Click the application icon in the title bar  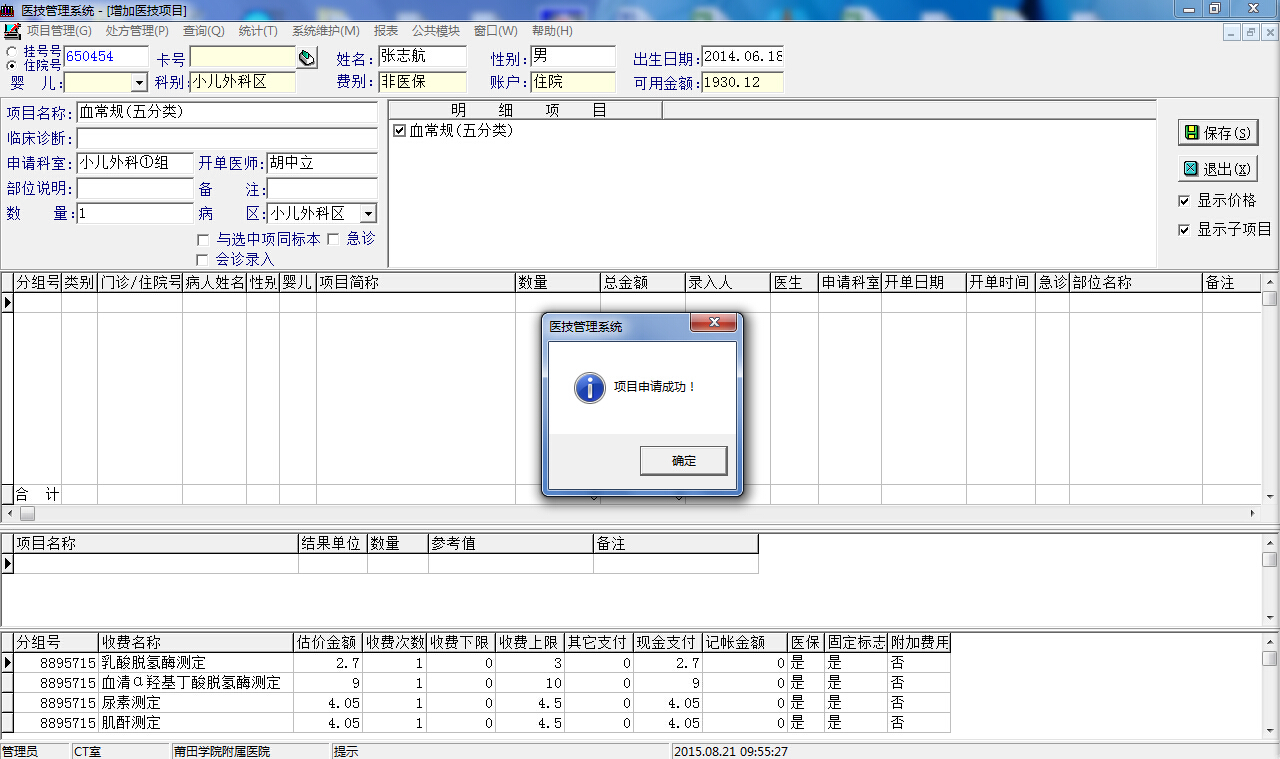9,9
